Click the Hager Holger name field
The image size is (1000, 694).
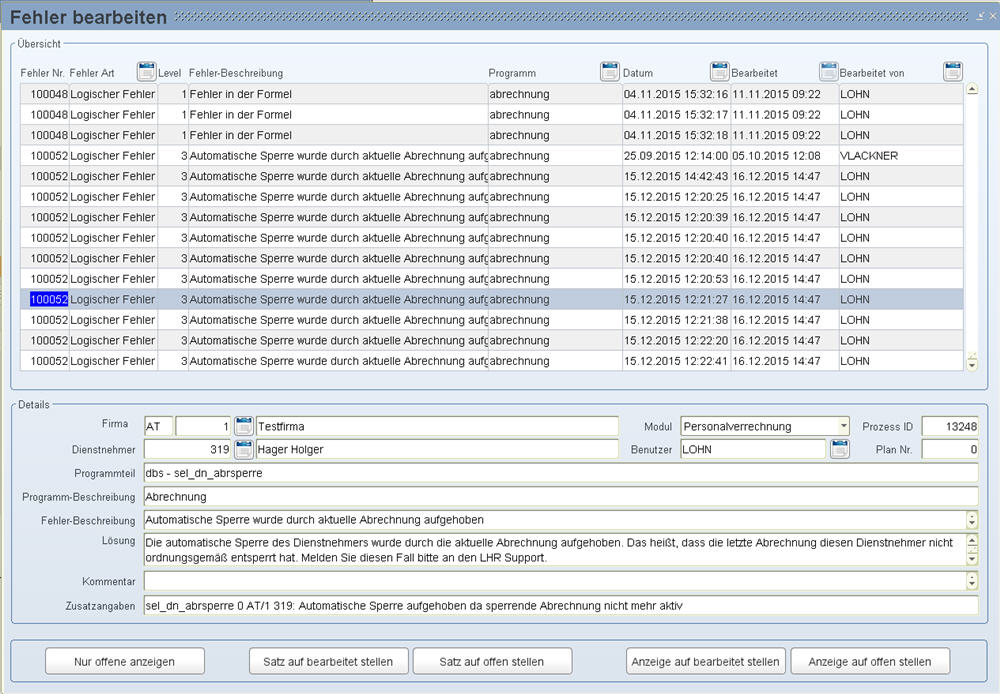click(x=437, y=449)
